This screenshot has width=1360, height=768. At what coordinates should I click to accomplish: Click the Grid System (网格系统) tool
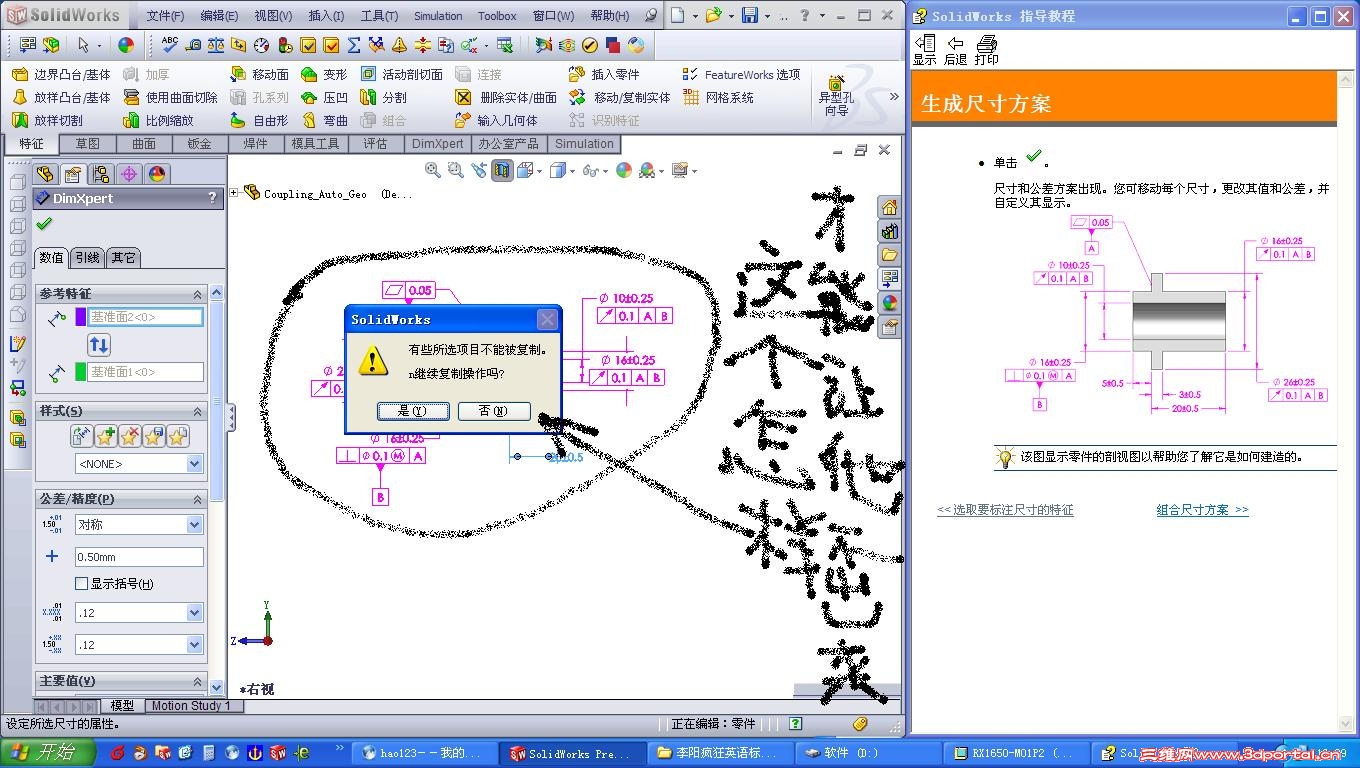click(718, 97)
